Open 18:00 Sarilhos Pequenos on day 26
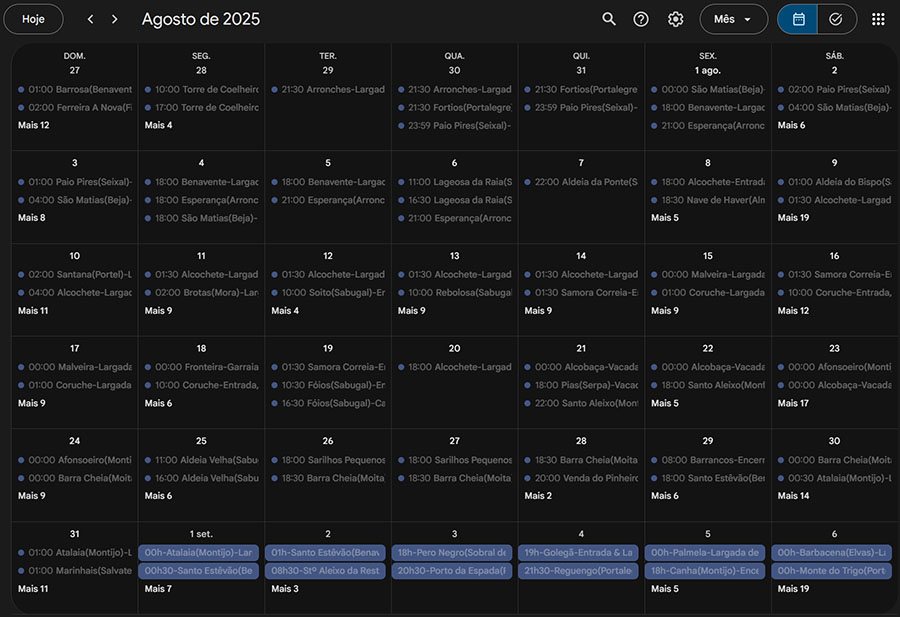 coord(328,460)
